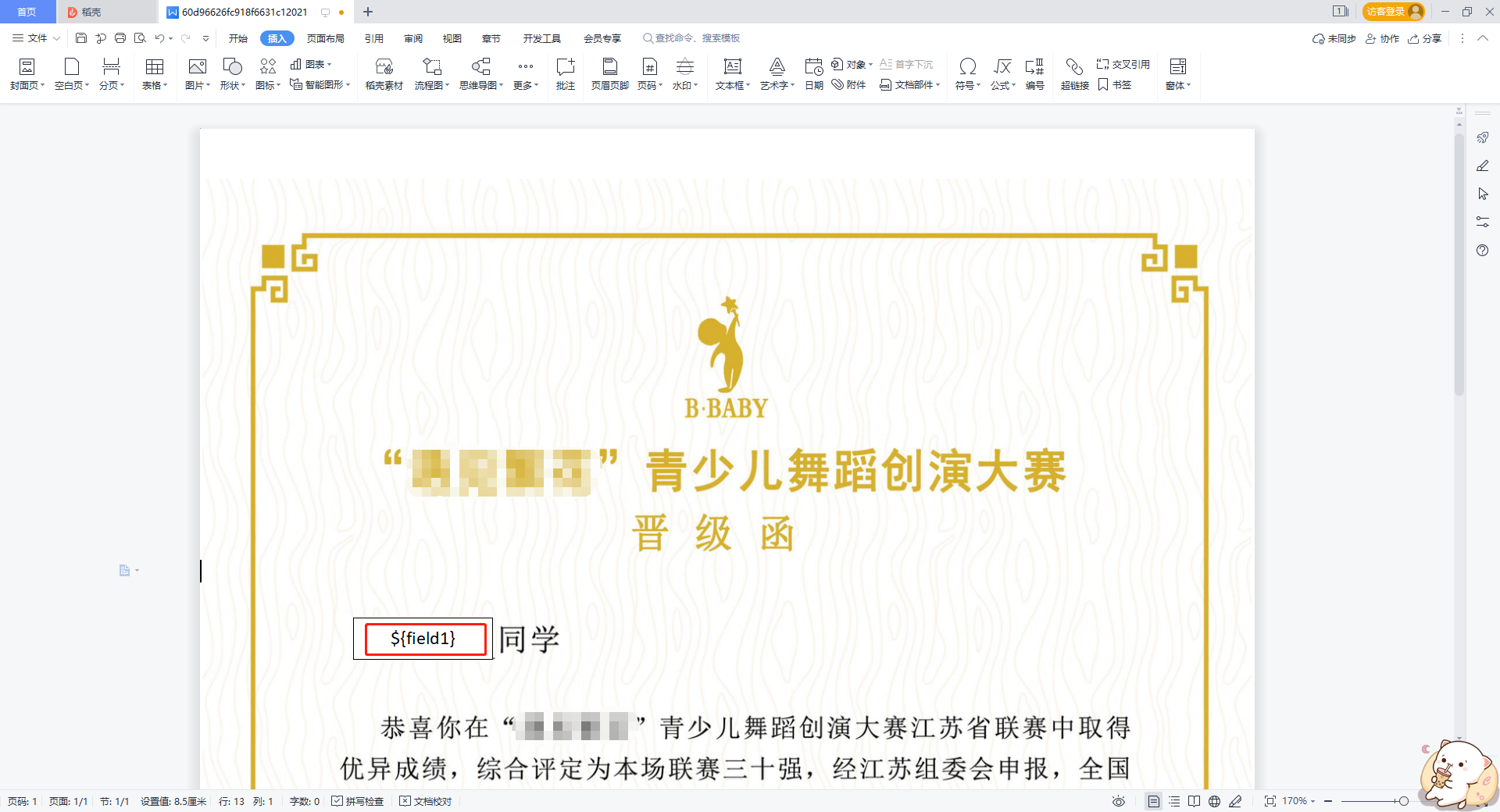Go to the 首页 home tab

(x=27, y=12)
